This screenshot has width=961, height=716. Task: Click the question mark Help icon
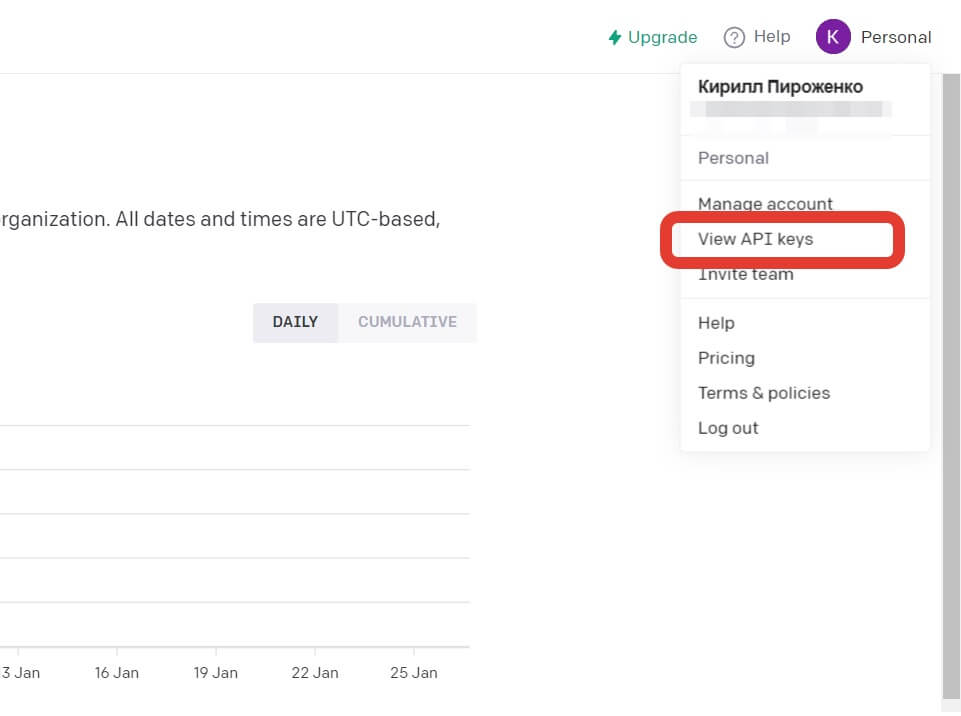pos(735,38)
